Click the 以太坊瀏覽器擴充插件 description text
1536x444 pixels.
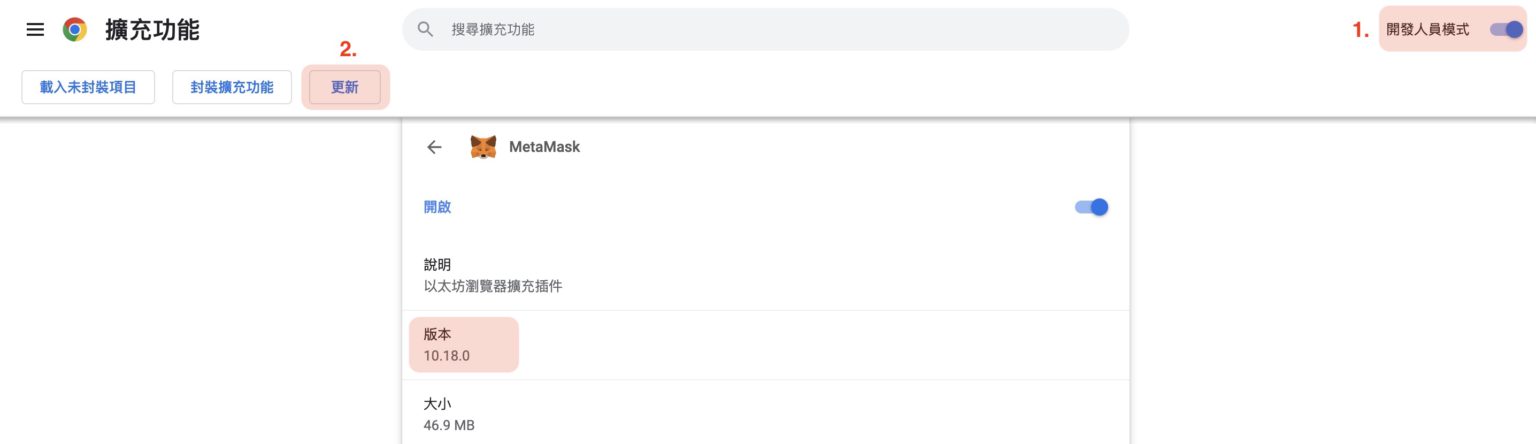493,286
